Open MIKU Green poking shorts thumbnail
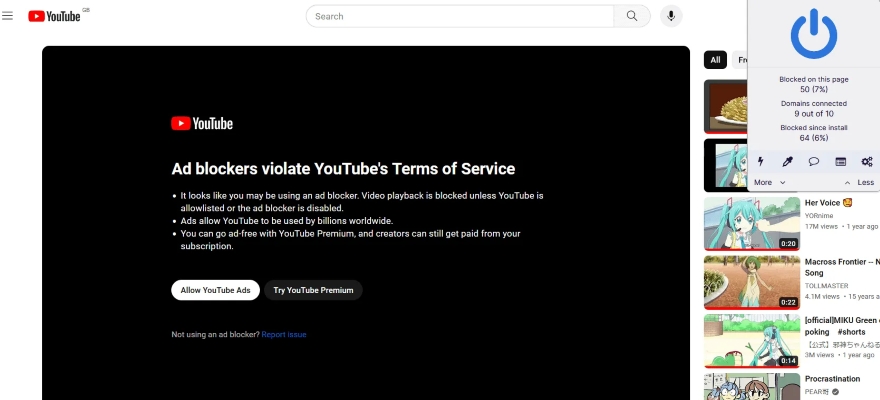The height and width of the screenshot is (400, 880). tap(751, 341)
